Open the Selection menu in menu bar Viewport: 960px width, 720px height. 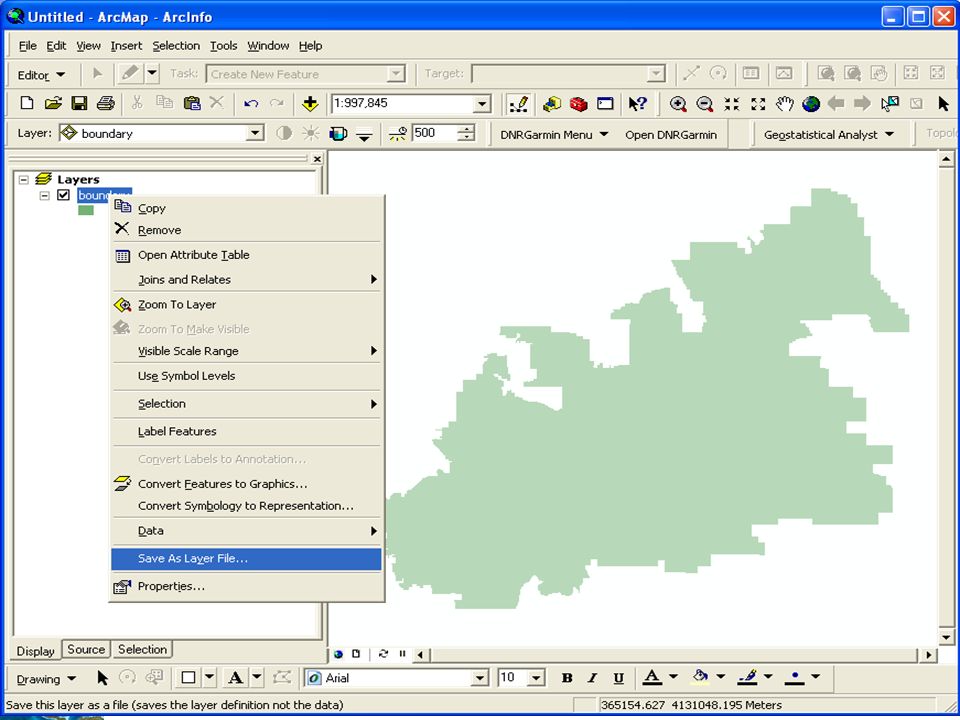pyautogui.click(x=176, y=46)
